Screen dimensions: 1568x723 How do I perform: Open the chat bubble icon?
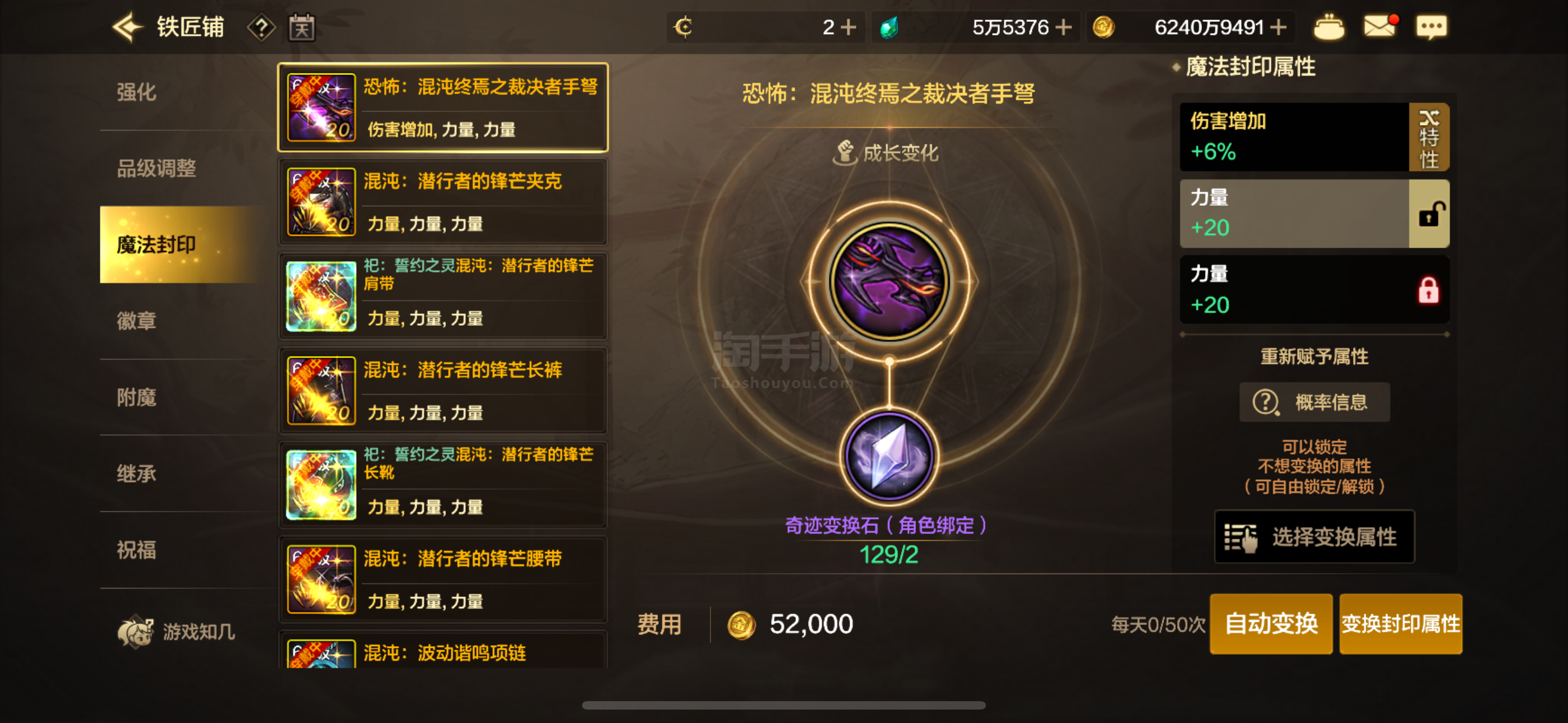click(x=1431, y=27)
